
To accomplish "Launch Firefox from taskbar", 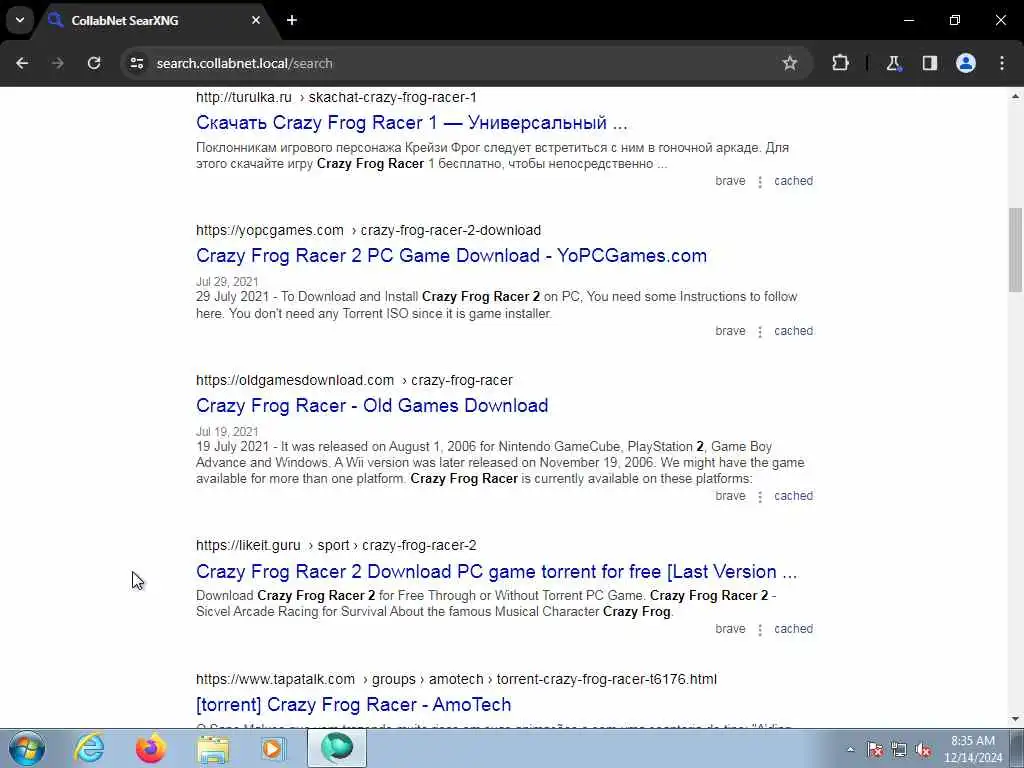I will (151, 748).
